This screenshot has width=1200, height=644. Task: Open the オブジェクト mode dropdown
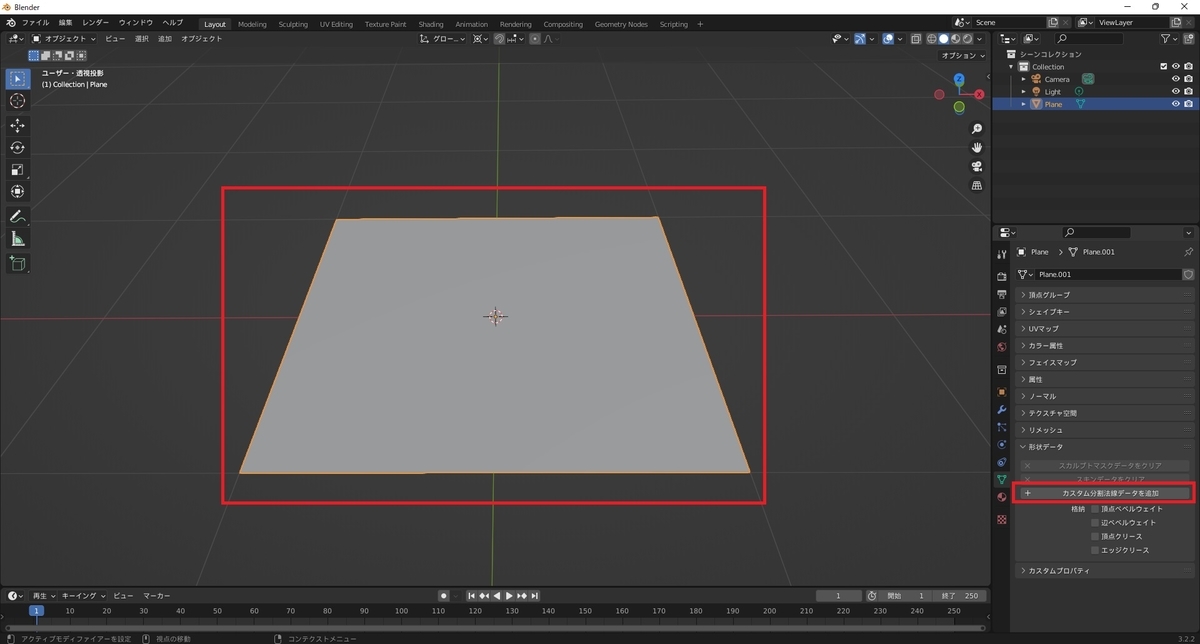[x=64, y=39]
